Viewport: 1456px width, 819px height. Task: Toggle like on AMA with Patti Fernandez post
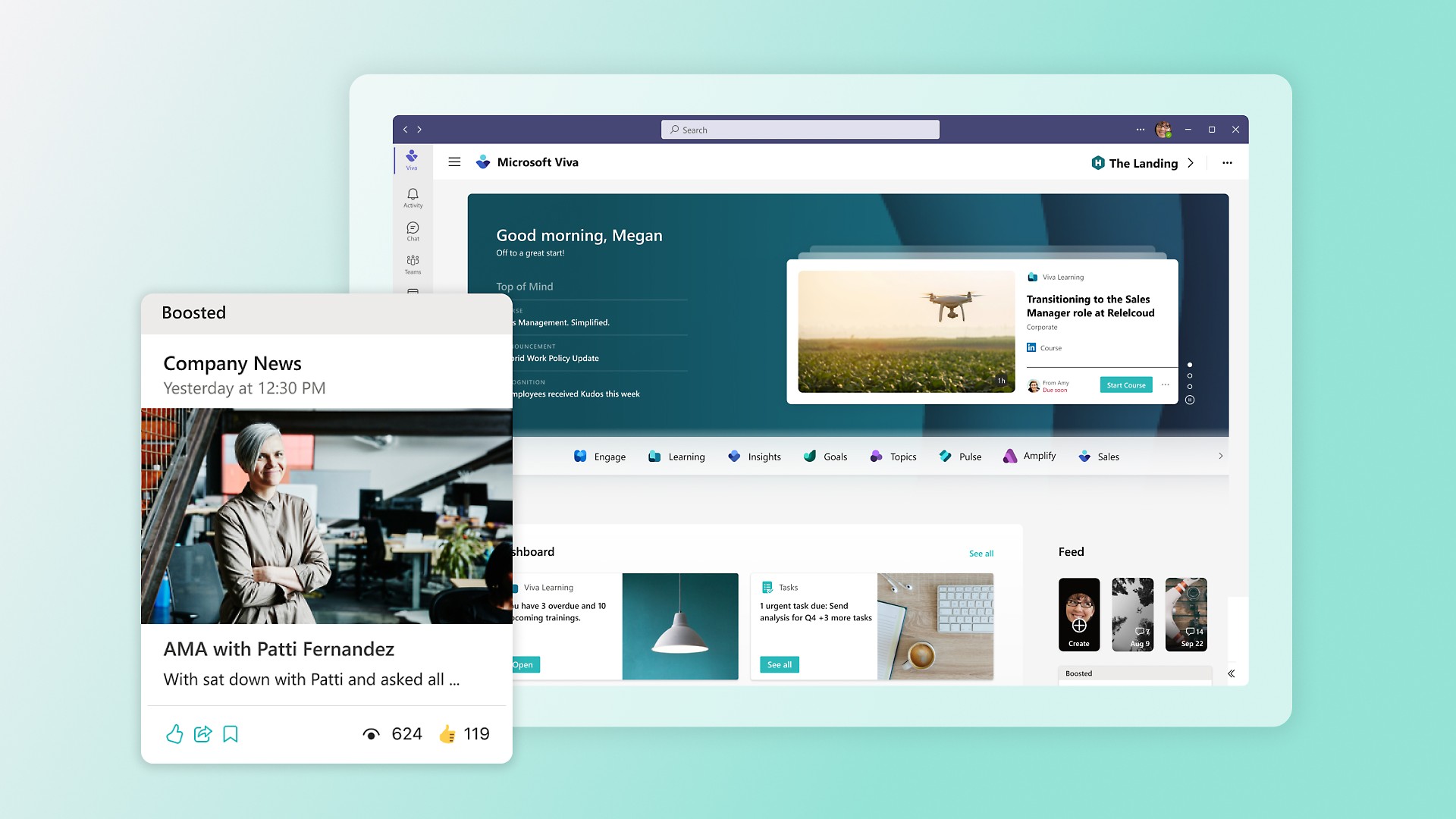(174, 734)
